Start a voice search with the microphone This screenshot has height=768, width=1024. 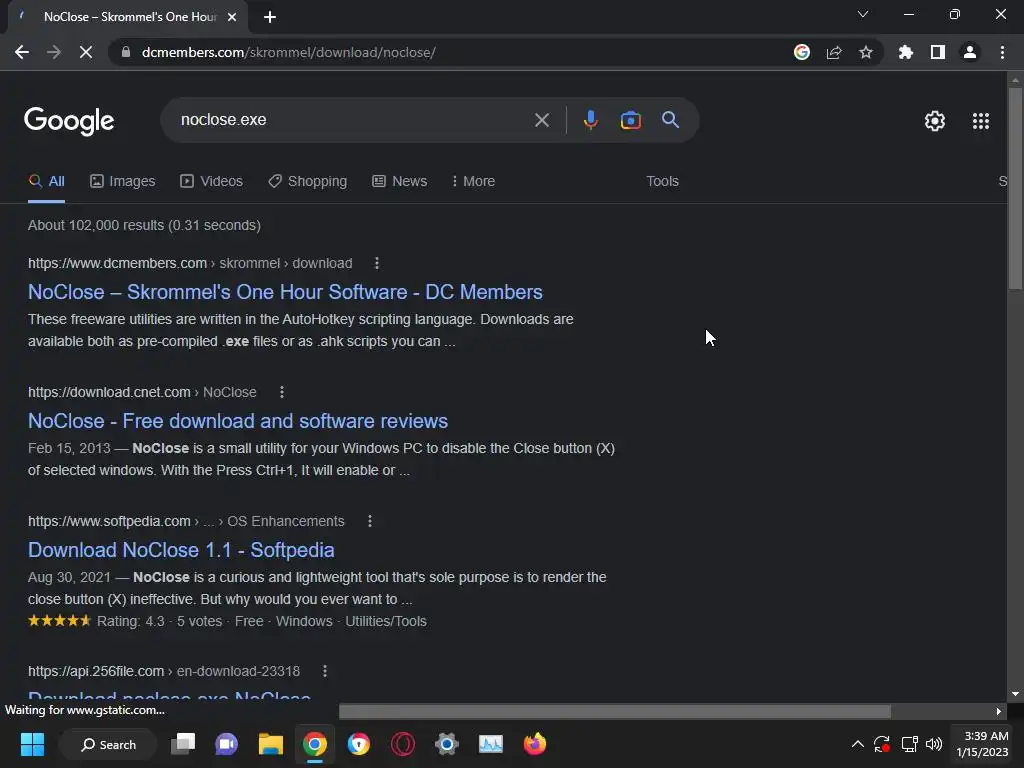[590, 120]
